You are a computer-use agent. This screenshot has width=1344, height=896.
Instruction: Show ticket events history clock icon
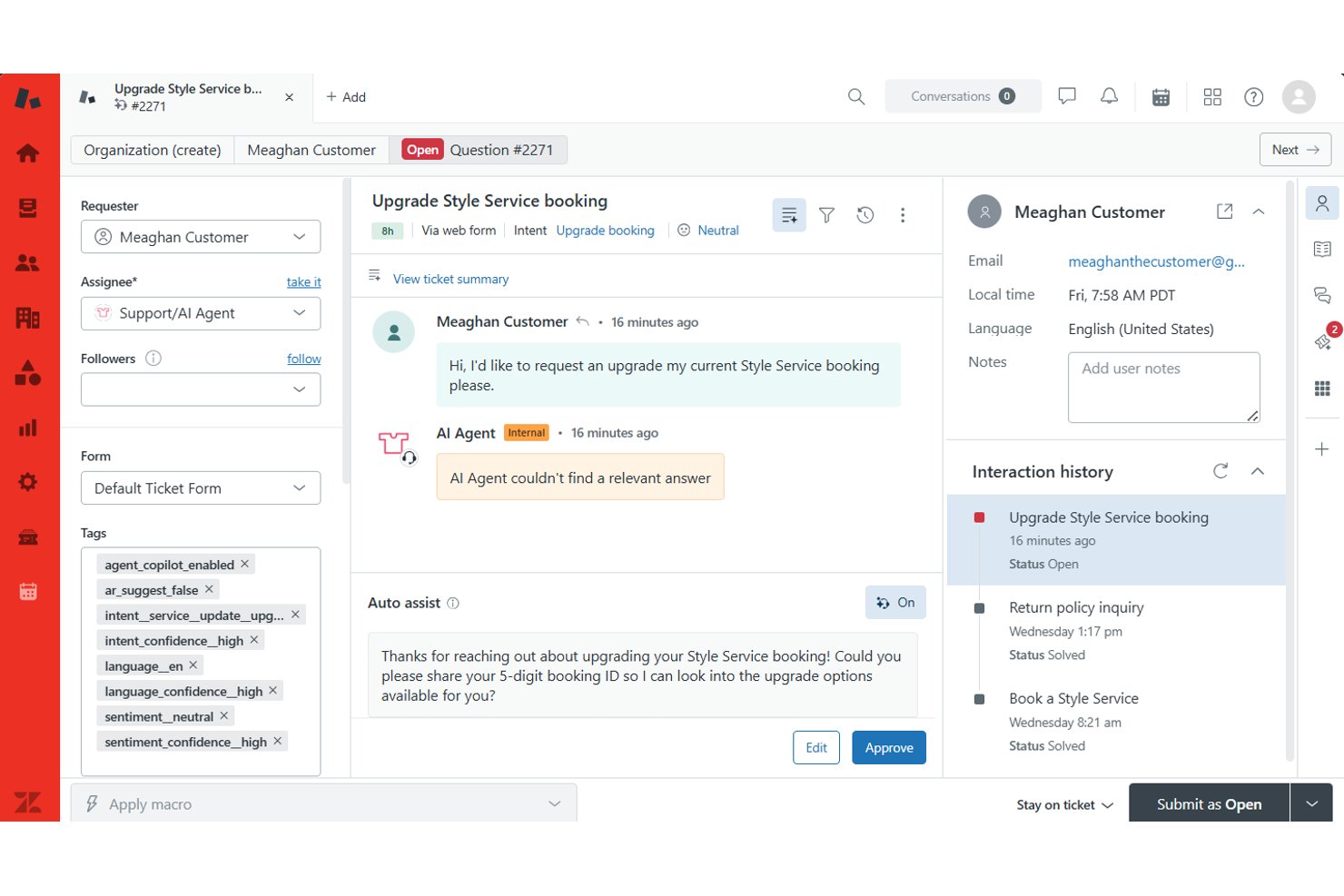click(x=865, y=215)
